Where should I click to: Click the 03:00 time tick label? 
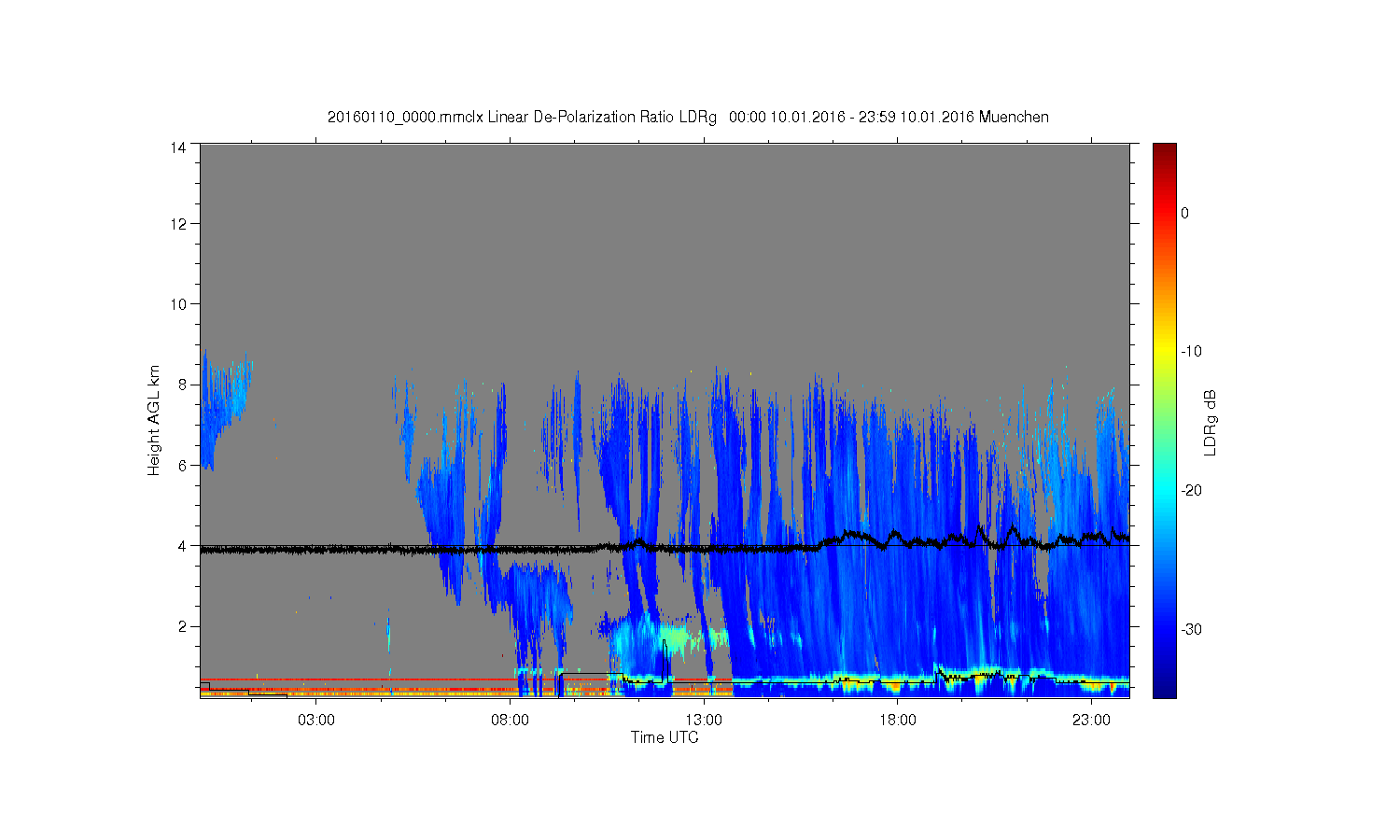(316, 721)
